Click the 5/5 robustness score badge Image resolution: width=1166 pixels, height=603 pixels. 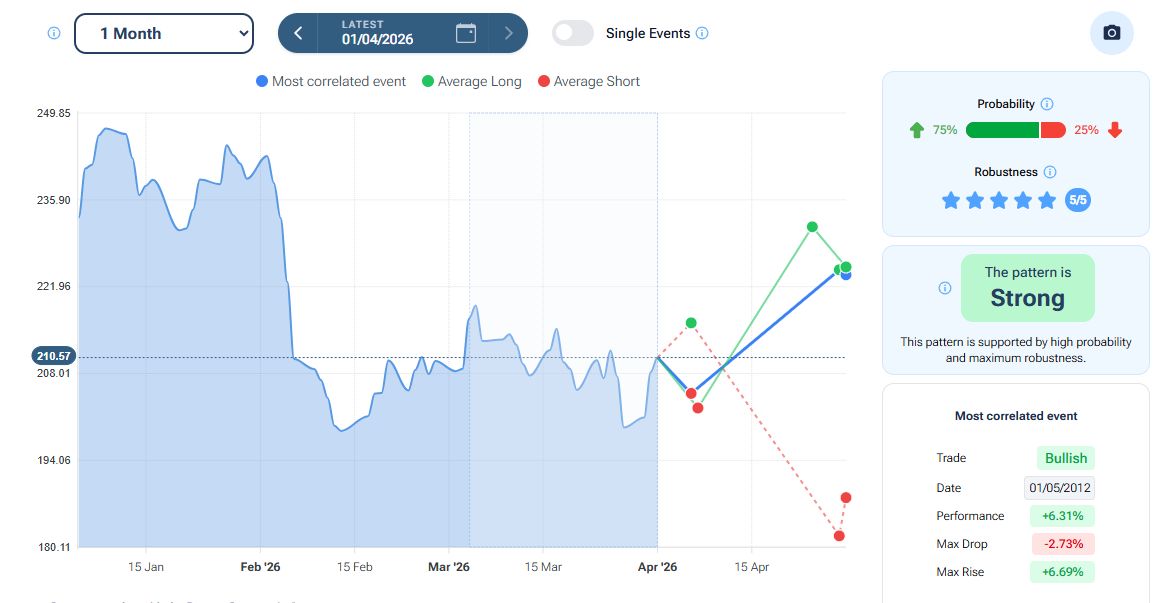(x=1078, y=200)
